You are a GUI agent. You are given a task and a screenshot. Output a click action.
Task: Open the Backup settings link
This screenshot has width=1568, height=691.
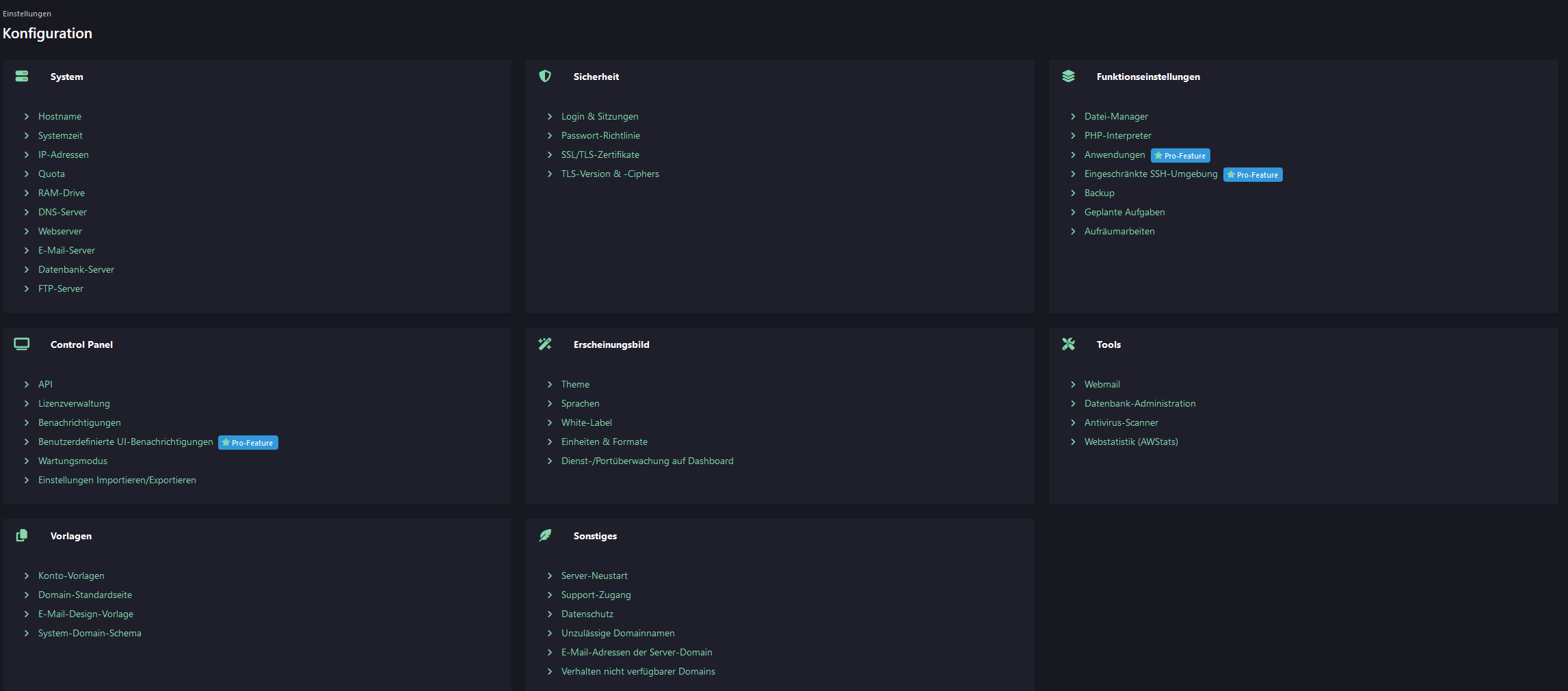[1099, 193]
